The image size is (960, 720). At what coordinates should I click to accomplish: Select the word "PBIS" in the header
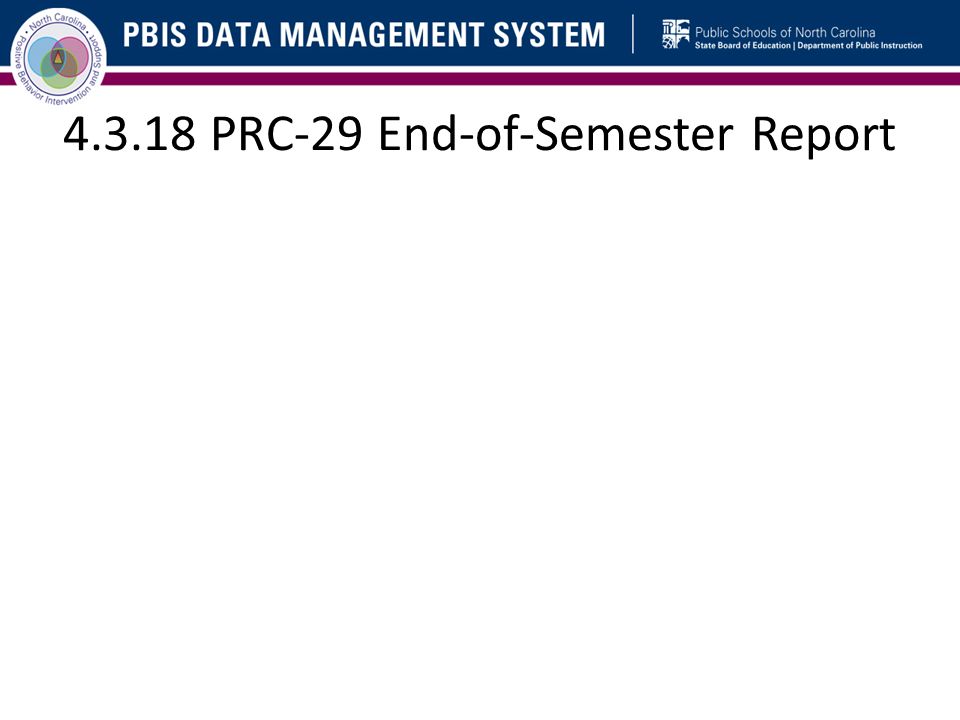tap(154, 34)
